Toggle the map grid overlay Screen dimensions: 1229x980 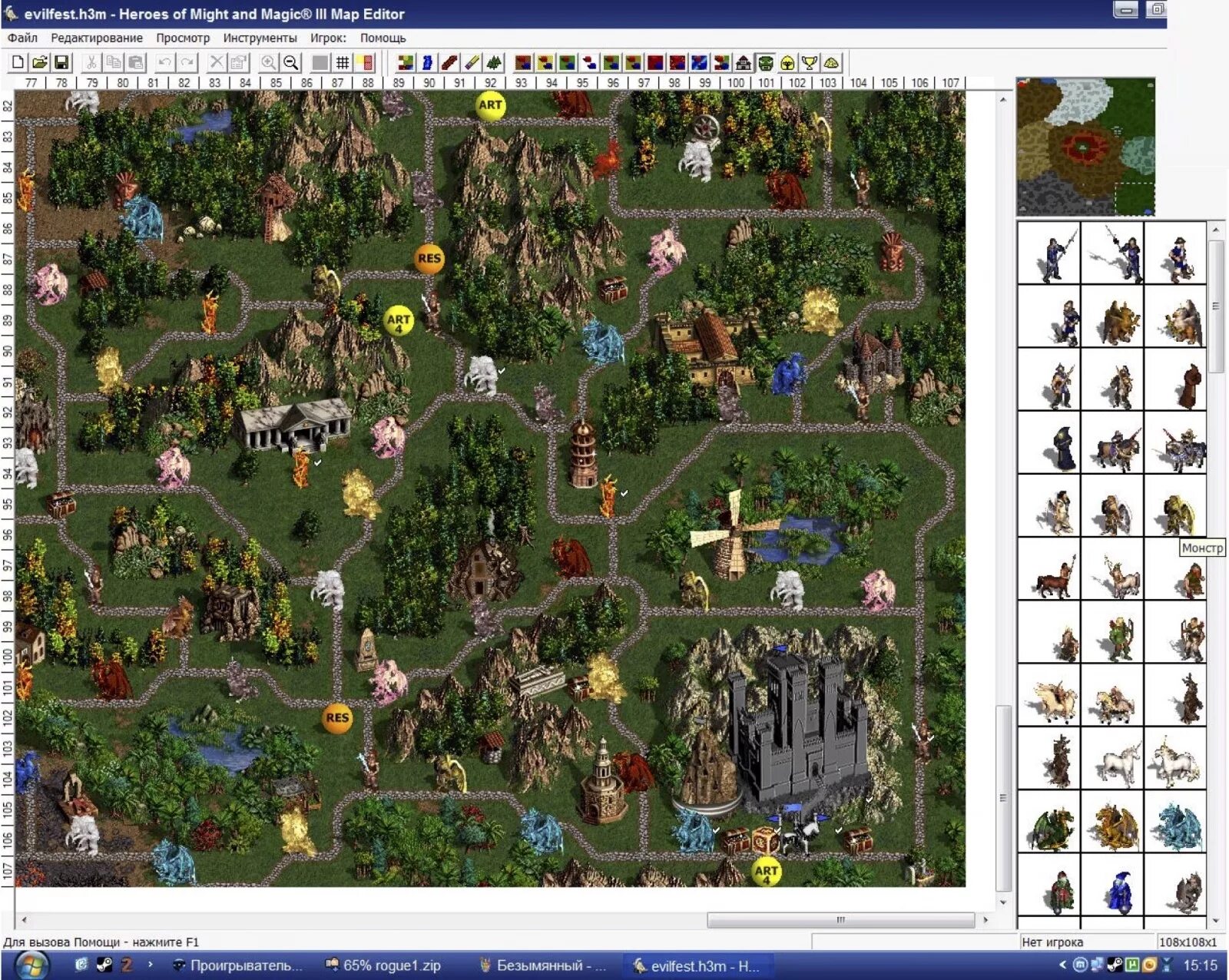(343, 63)
